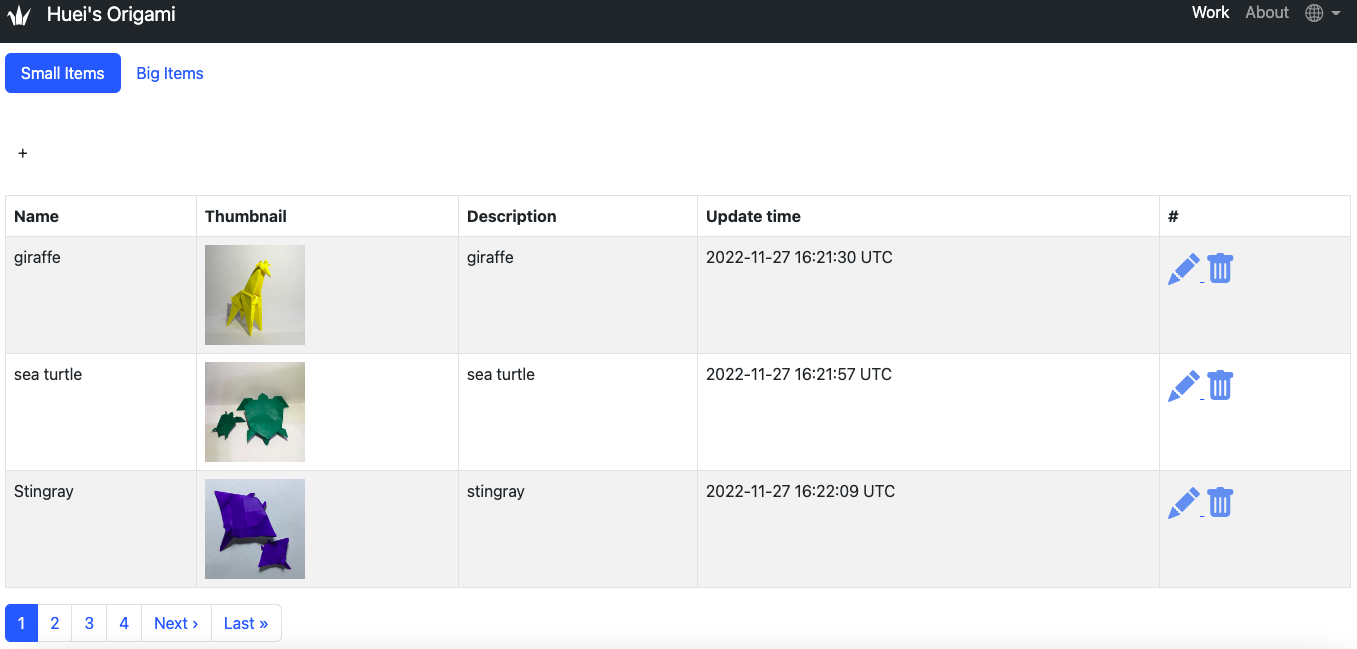Edit the Stingray item pencil icon
The height and width of the screenshot is (649, 1357).
1184,503
